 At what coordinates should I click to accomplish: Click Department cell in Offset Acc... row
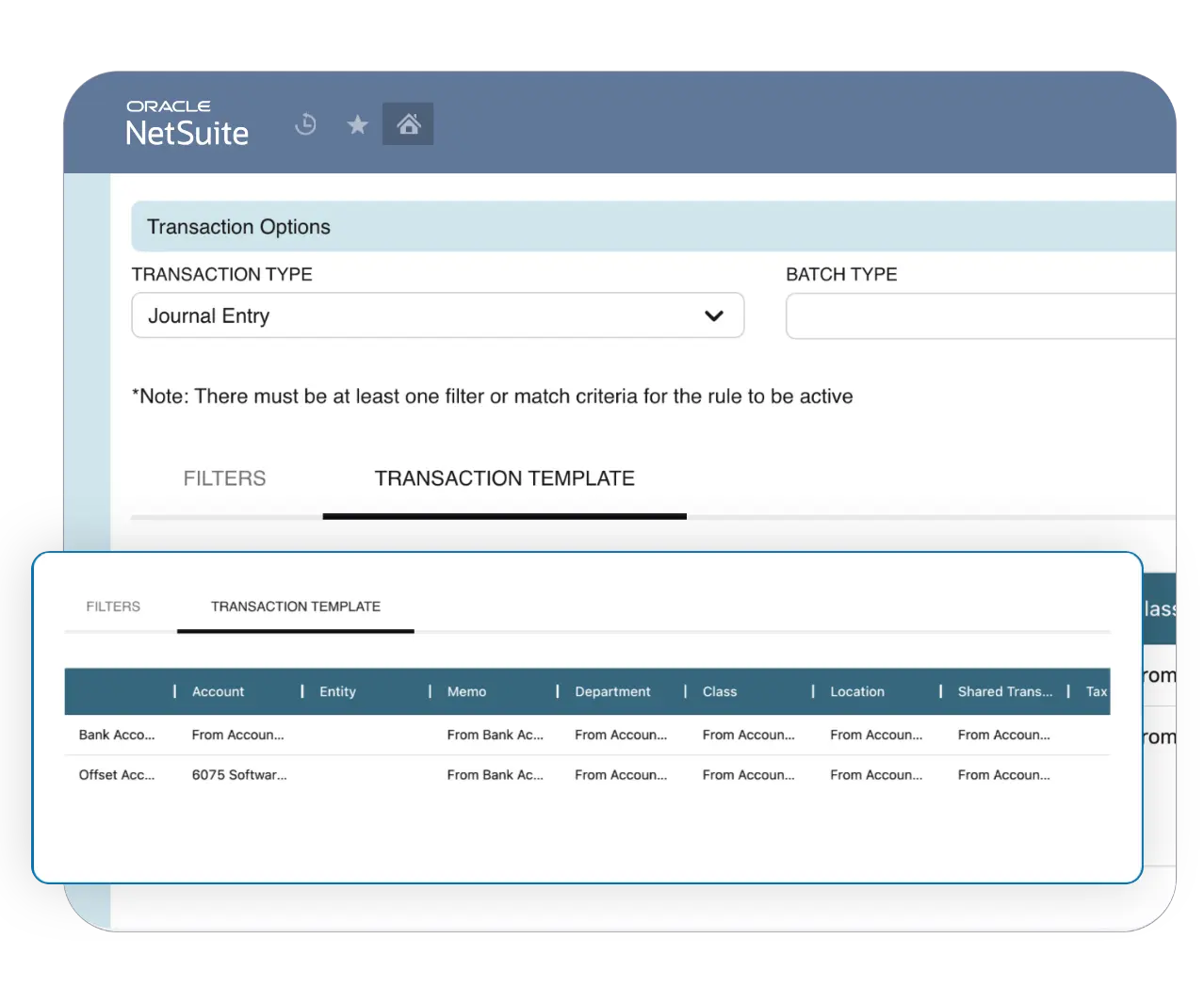pyautogui.click(x=621, y=775)
